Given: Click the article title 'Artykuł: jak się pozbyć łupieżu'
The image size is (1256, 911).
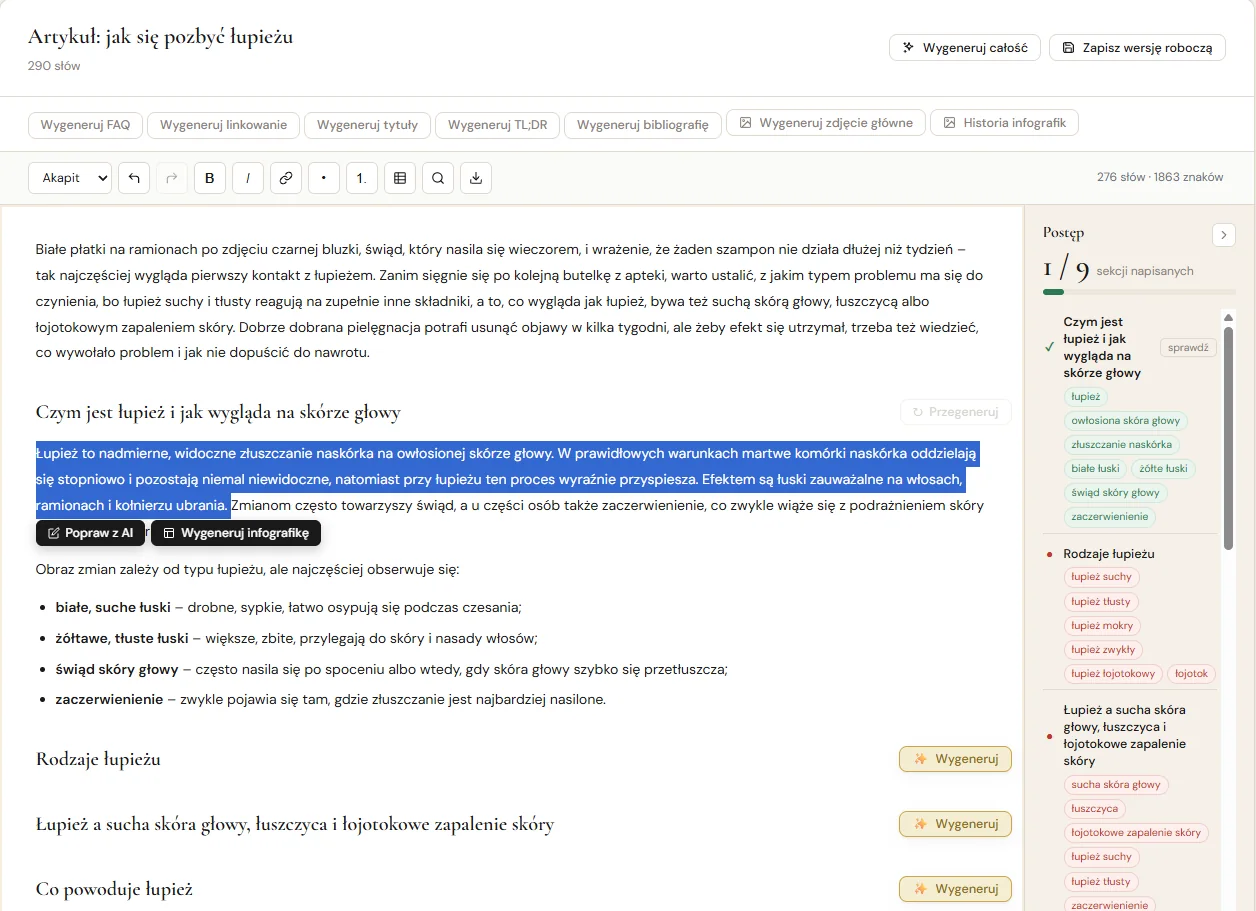Looking at the screenshot, I should tap(160, 37).
